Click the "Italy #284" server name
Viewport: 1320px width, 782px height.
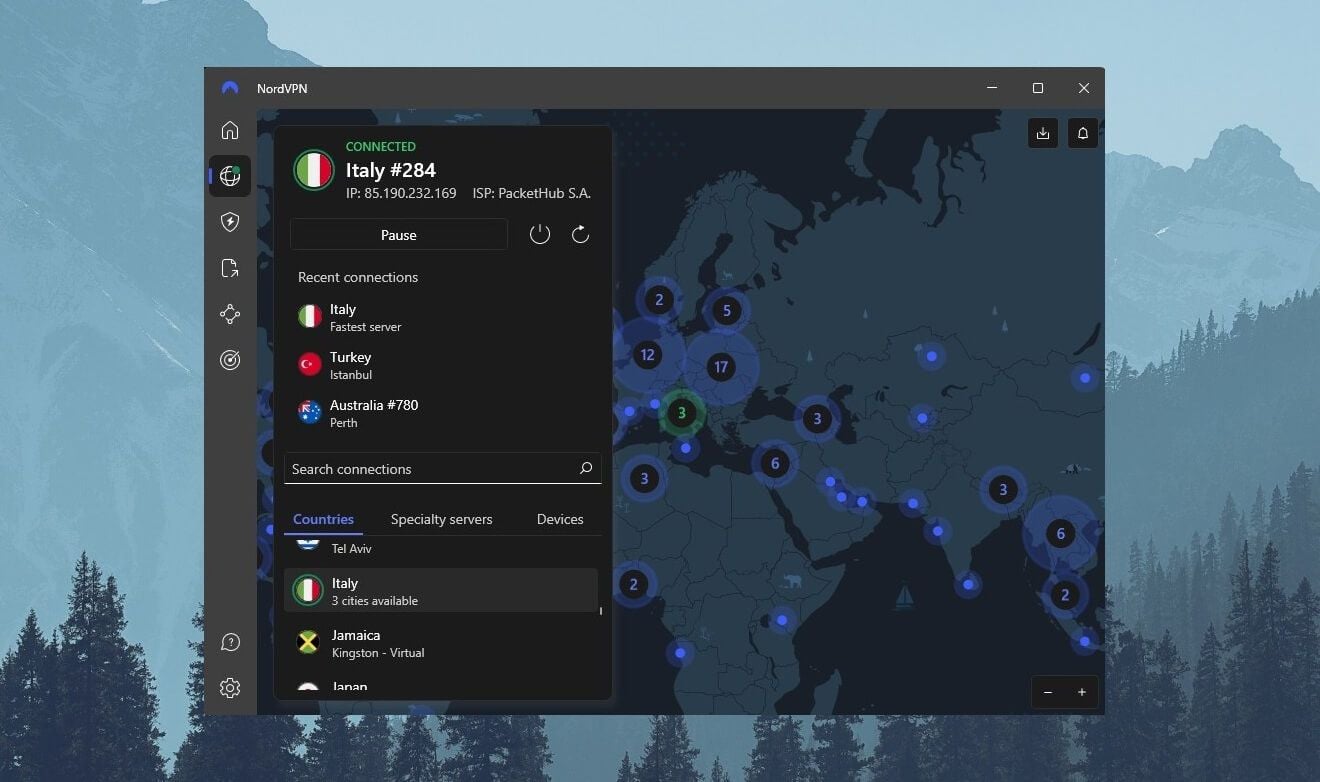(391, 170)
